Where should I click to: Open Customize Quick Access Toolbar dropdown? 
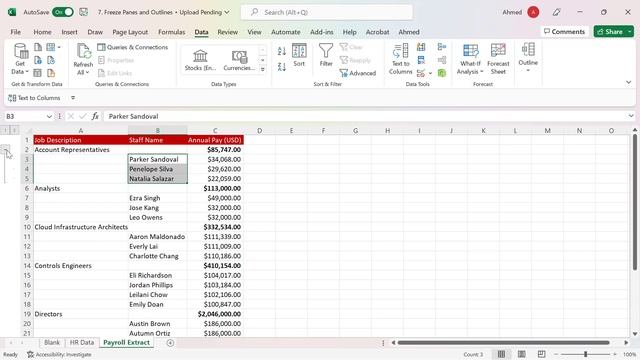coord(73,98)
